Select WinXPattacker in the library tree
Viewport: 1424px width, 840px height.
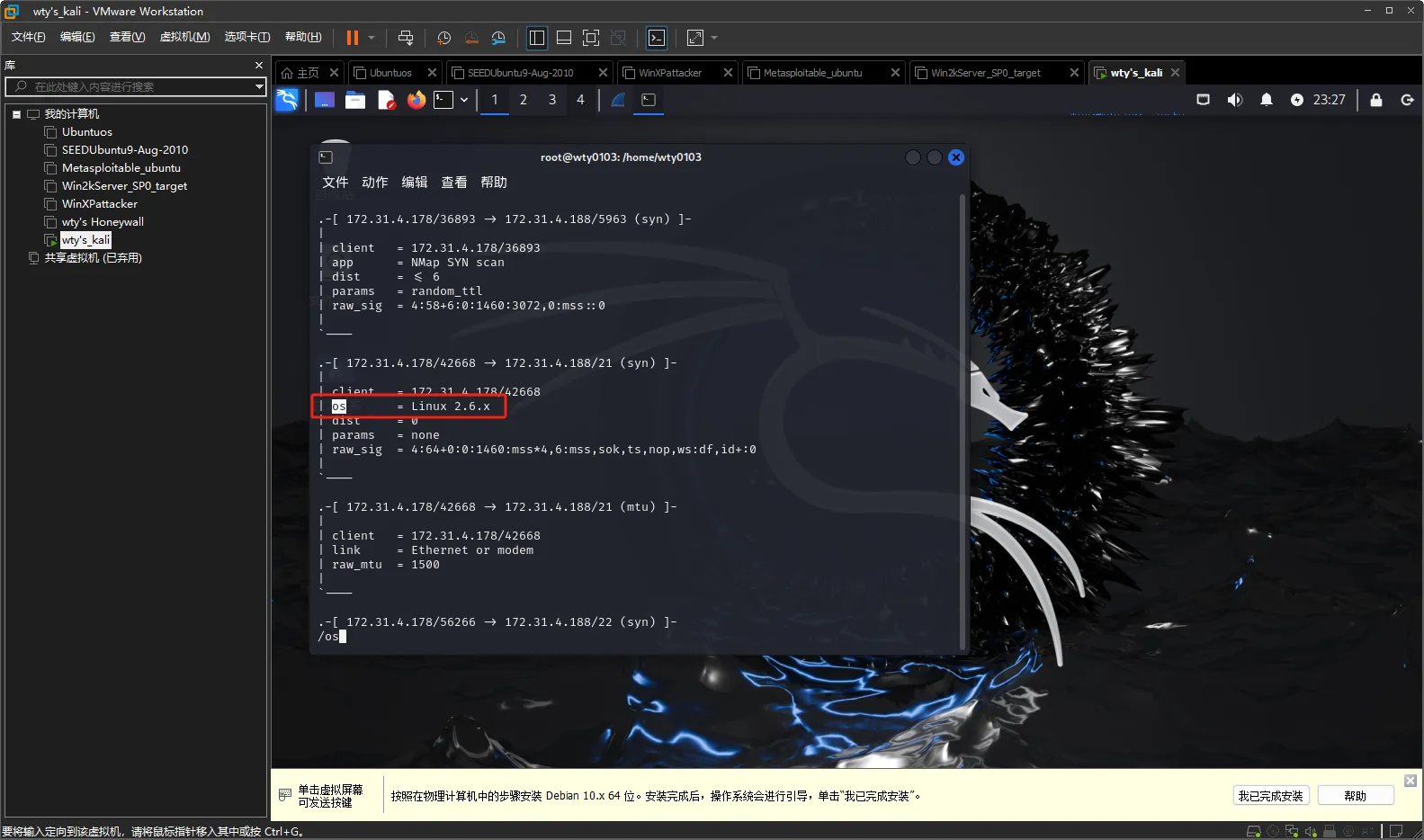point(100,204)
